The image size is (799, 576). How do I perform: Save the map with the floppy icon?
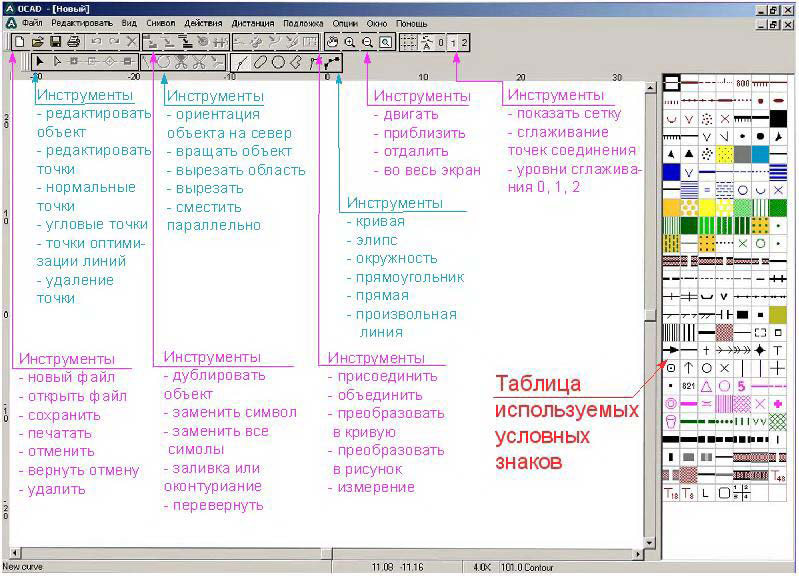click(55, 42)
